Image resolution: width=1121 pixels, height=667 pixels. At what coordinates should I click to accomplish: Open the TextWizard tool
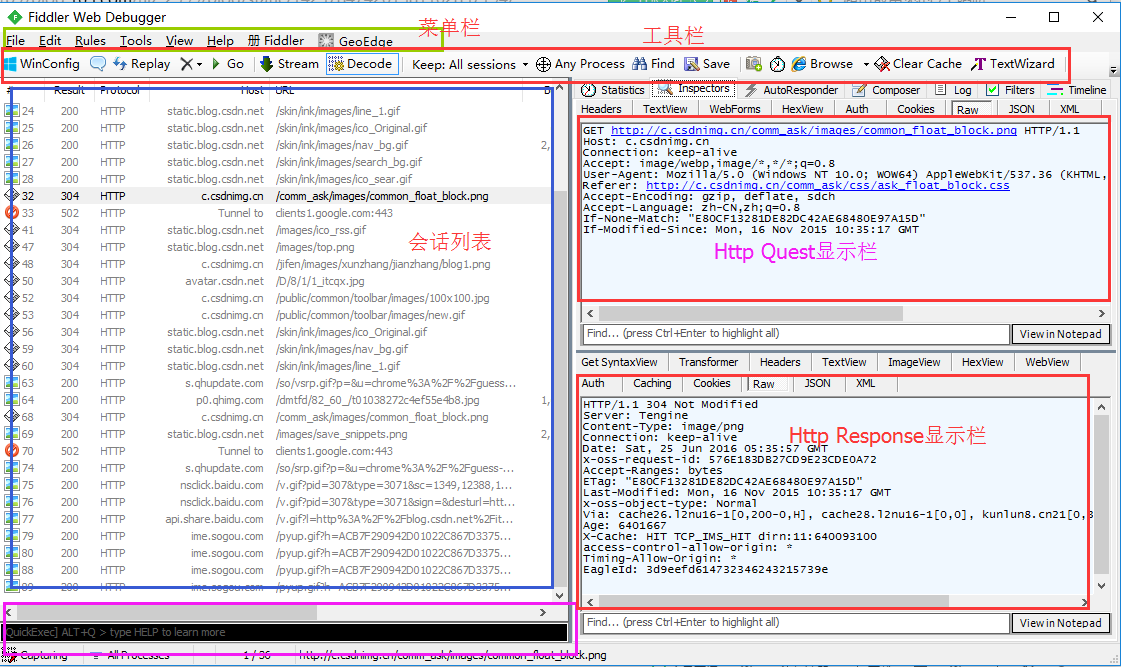[1012, 64]
